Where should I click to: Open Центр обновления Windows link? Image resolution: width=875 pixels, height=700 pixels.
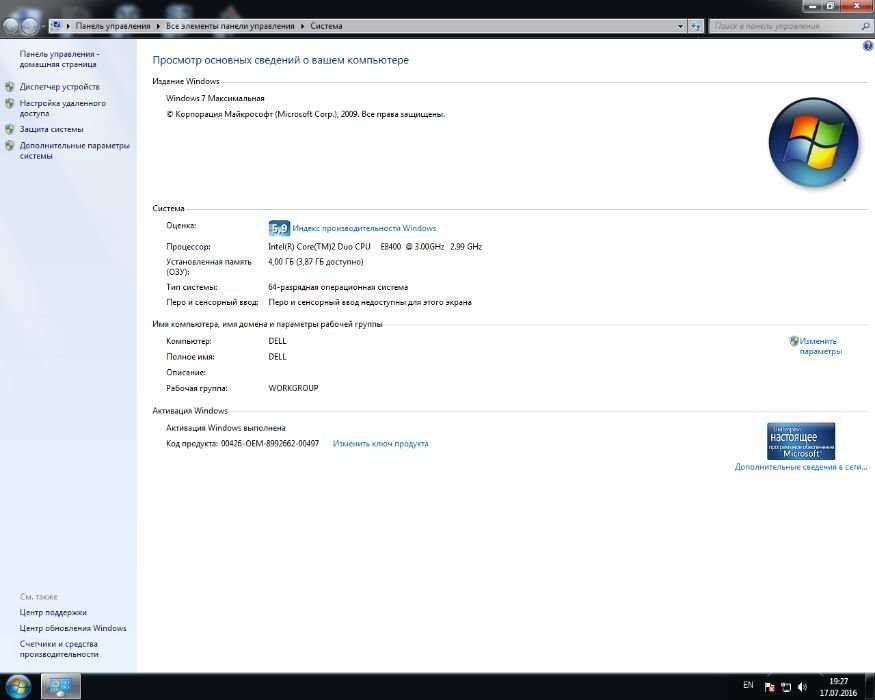73,628
